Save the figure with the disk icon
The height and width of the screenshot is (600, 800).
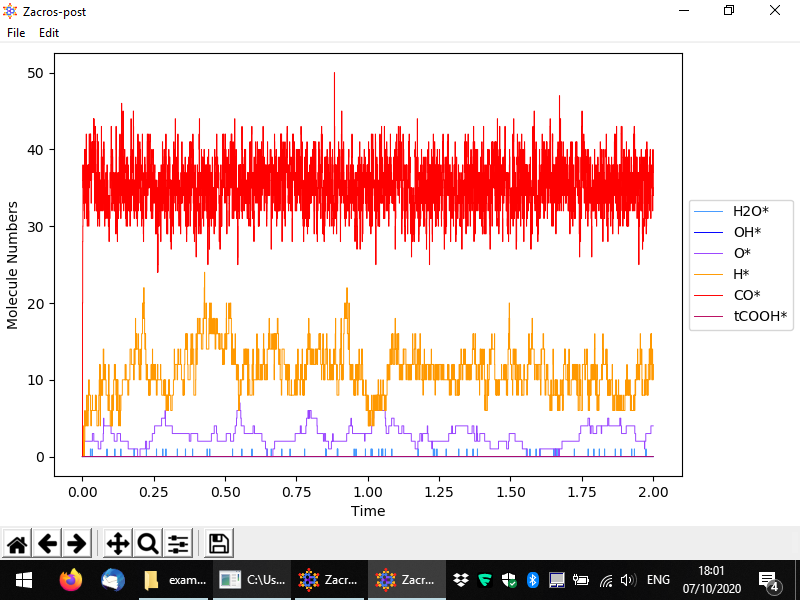click(219, 544)
